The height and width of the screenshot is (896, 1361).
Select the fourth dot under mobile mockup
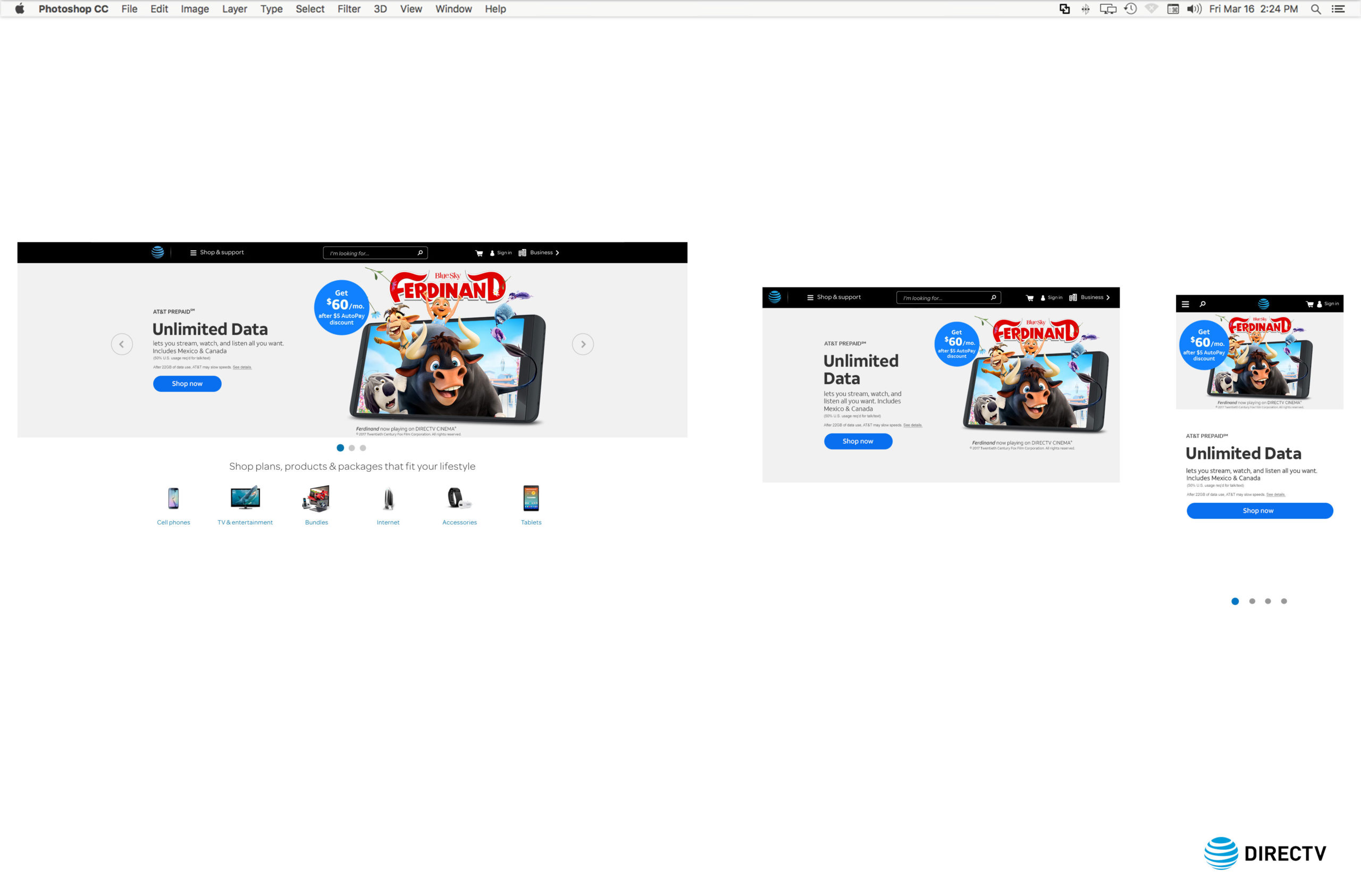click(1284, 601)
